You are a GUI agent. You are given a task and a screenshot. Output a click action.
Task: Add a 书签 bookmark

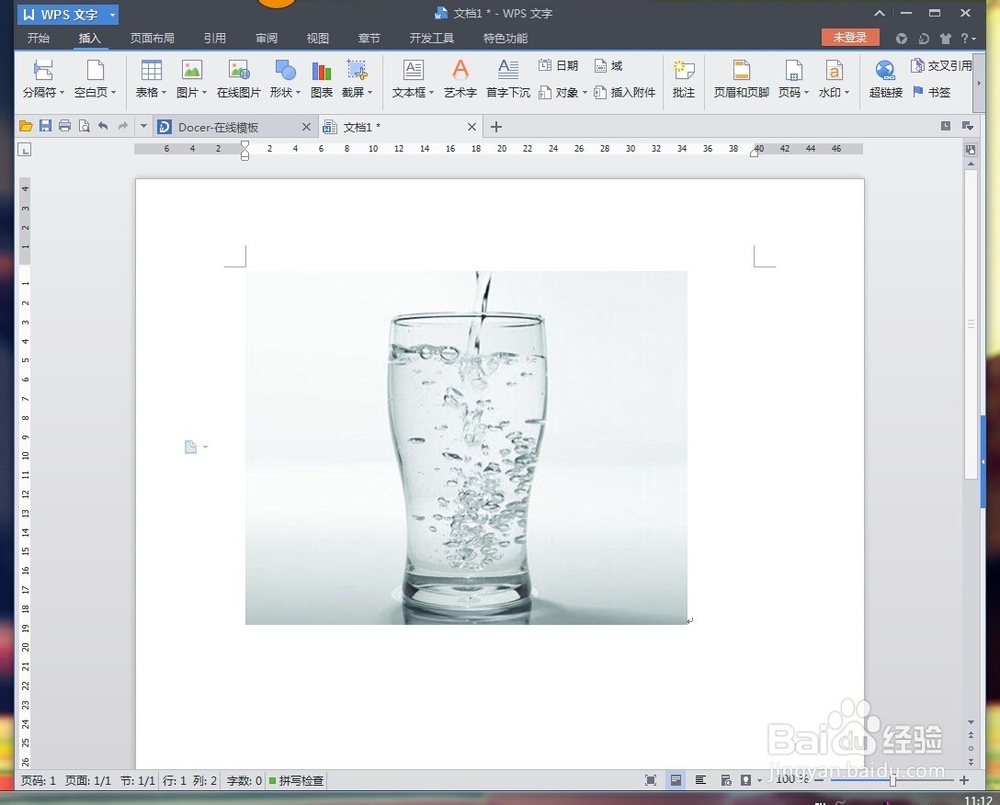931,92
